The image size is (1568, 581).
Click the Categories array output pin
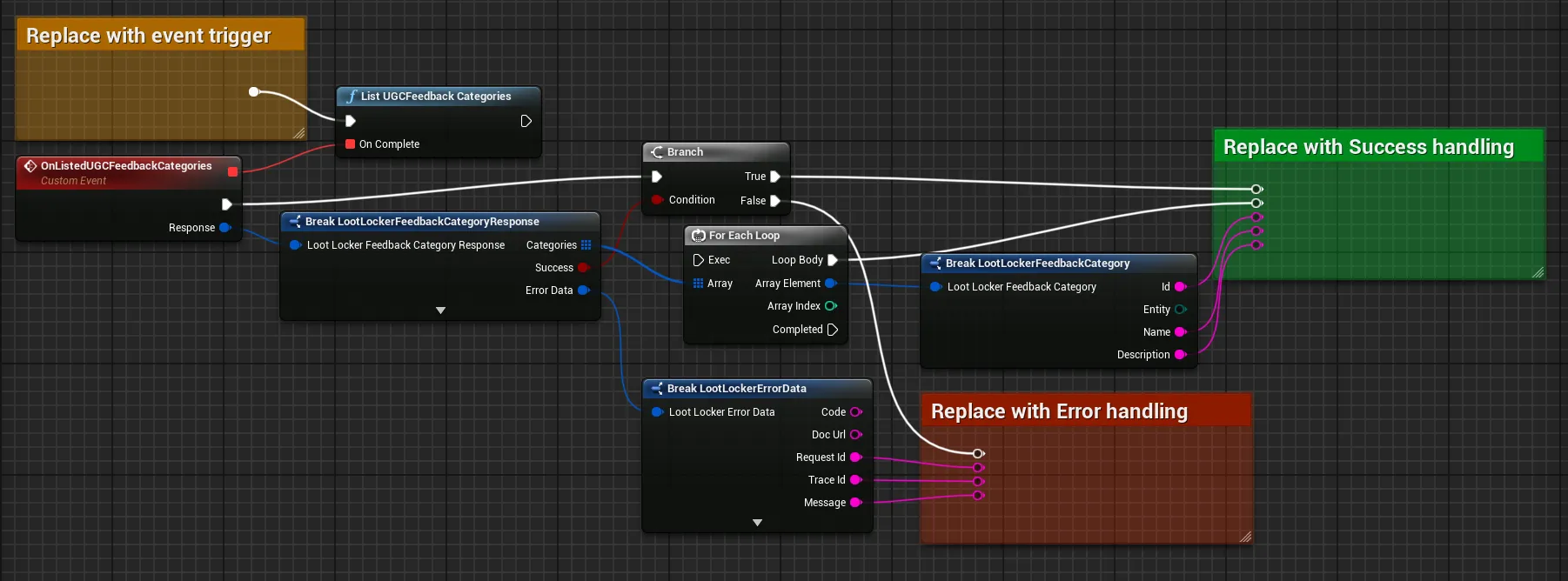[x=586, y=245]
